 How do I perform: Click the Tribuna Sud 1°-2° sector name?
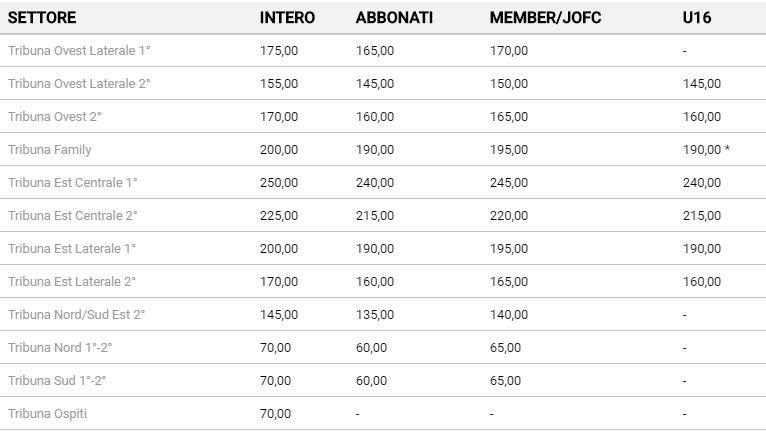pyautogui.click(x=57, y=381)
